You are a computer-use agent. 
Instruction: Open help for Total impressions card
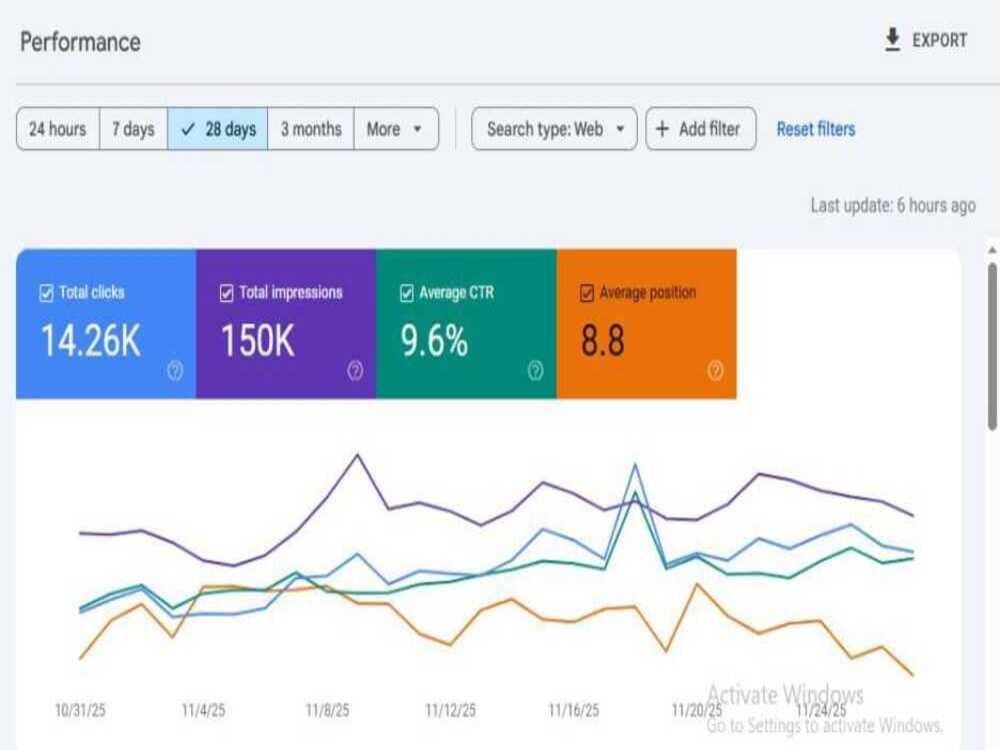click(x=355, y=370)
